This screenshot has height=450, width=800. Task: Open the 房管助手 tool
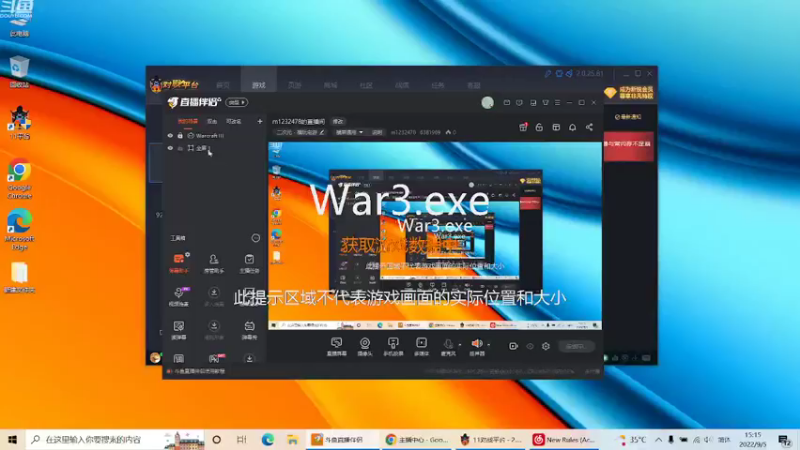(x=214, y=263)
